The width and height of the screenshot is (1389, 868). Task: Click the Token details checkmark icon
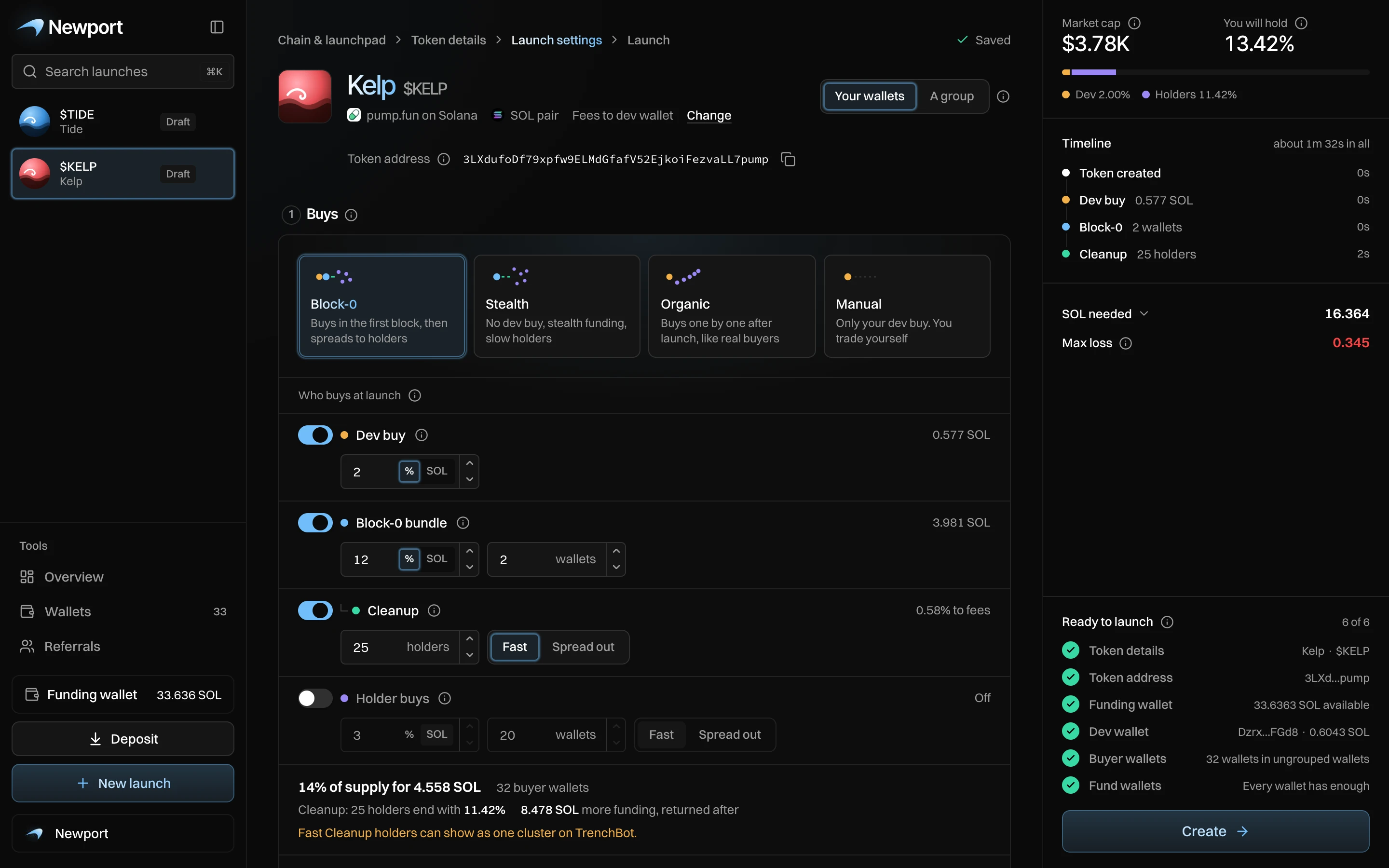[x=1071, y=651]
